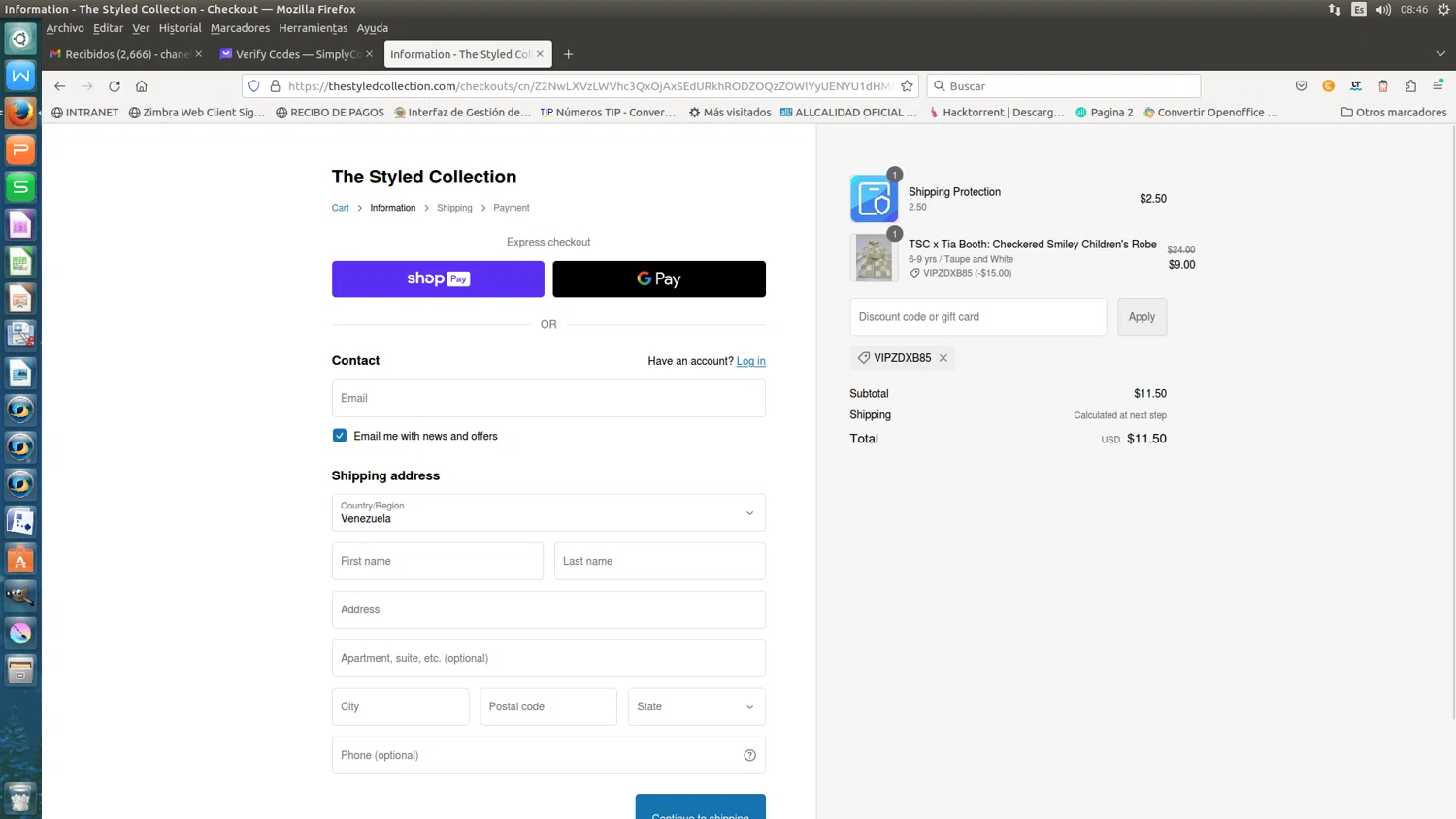Go back with the browser back arrow
The width and height of the screenshot is (1456, 819).
(59, 86)
